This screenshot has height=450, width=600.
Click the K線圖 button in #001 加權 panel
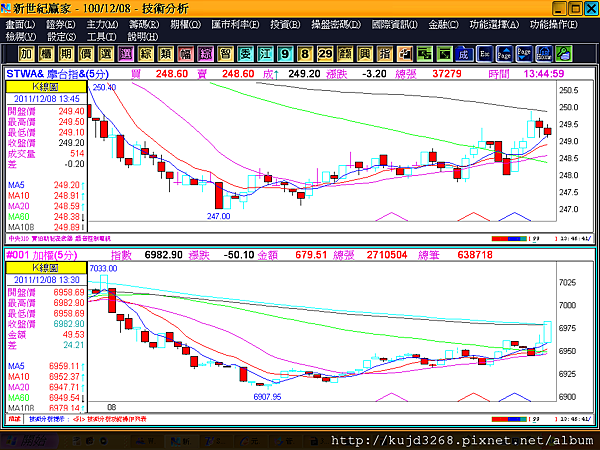coord(46,267)
